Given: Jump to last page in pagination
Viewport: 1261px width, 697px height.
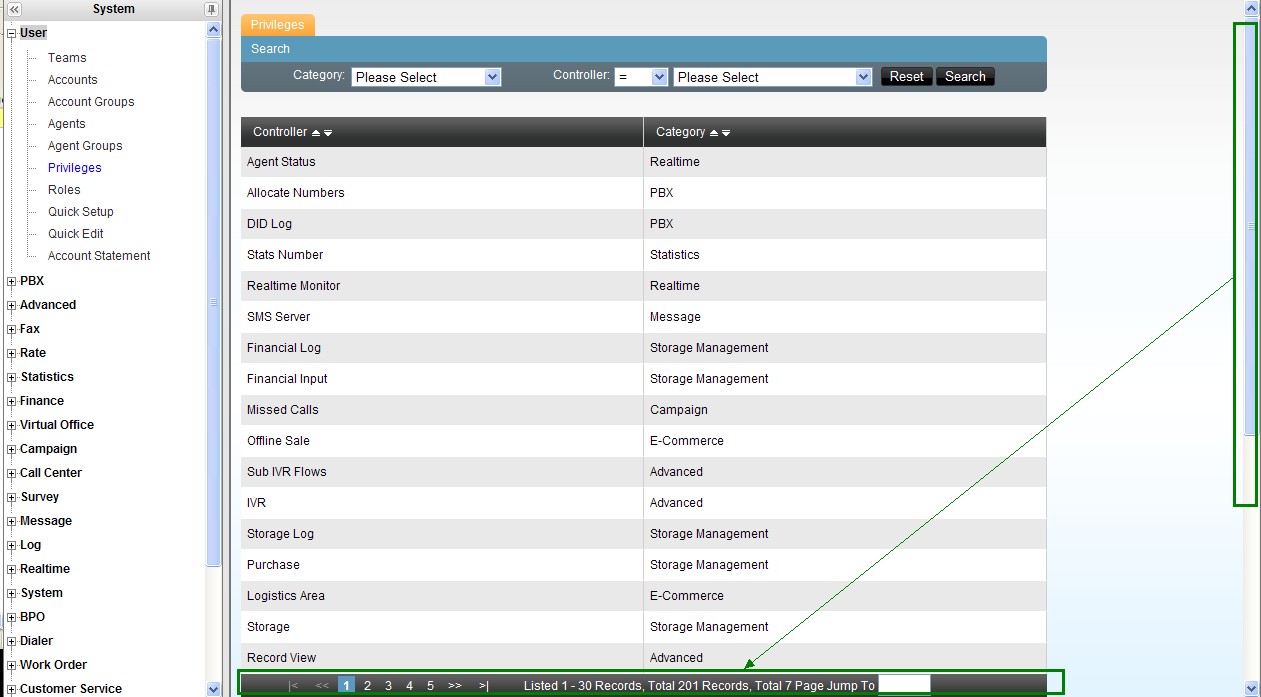Looking at the screenshot, I should pos(484,685).
